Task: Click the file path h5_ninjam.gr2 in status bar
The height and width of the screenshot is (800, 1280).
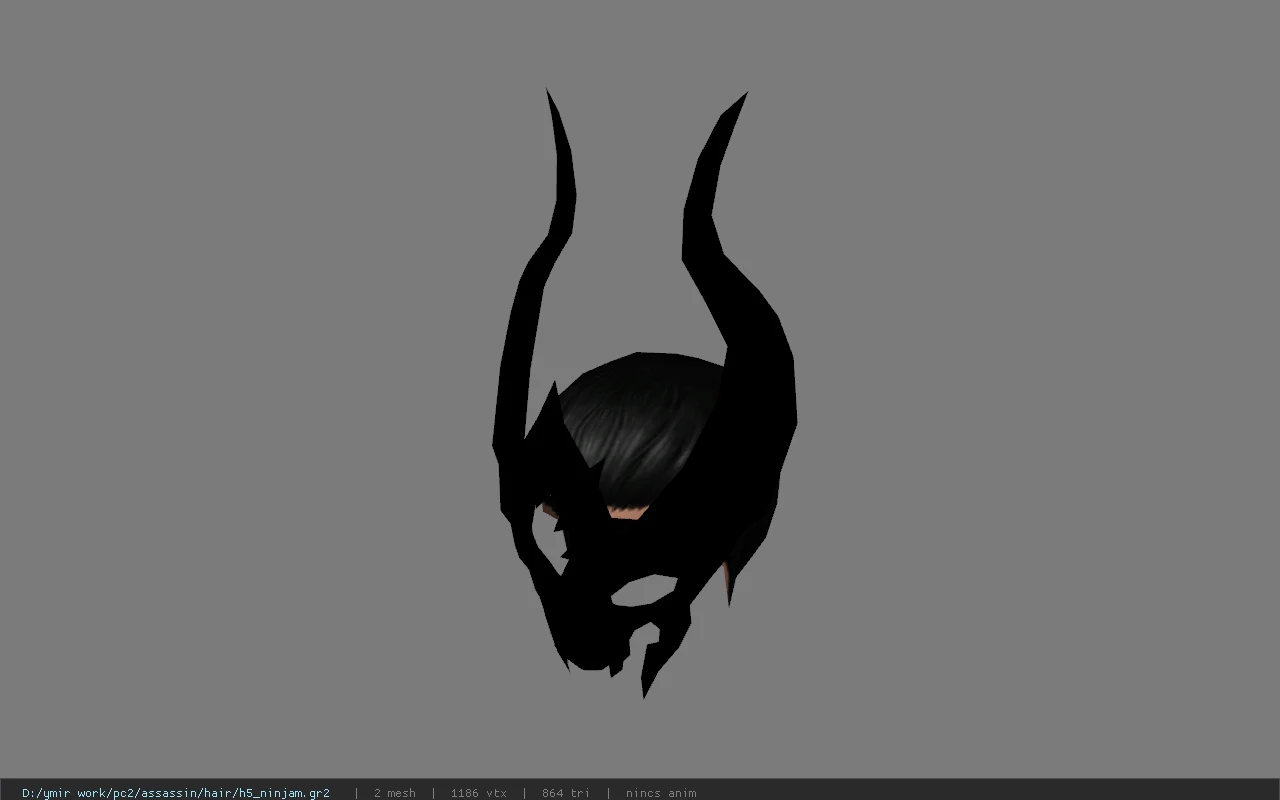Action: coord(176,793)
